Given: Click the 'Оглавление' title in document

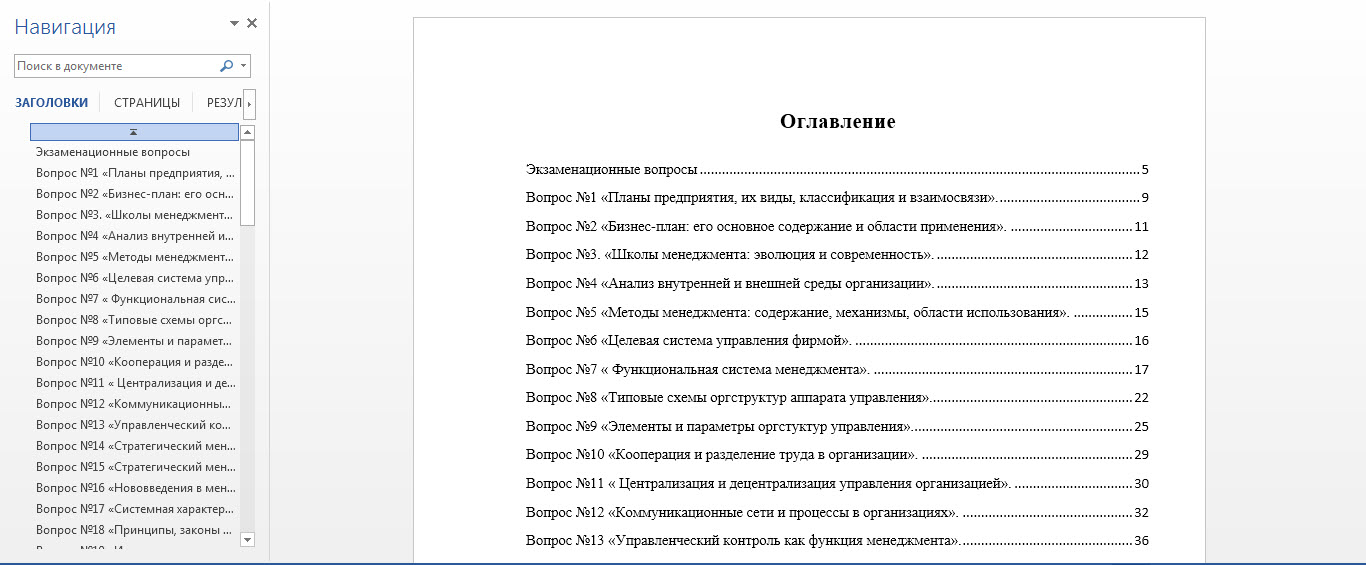Looking at the screenshot, I should coord(838,122).
